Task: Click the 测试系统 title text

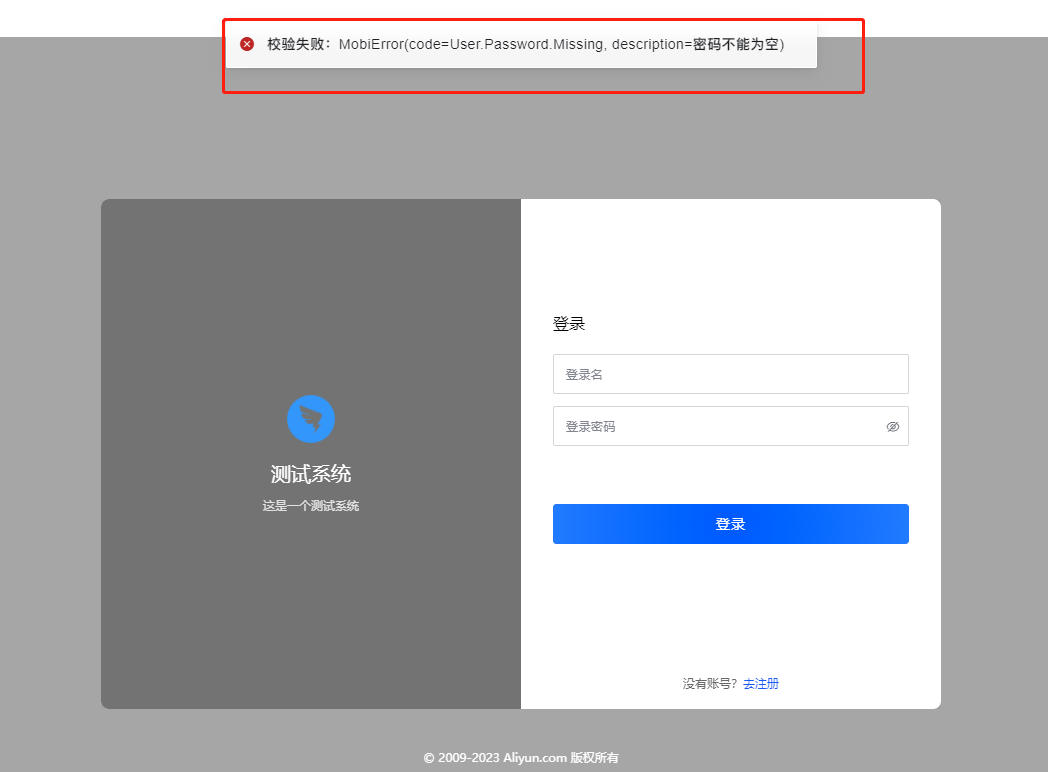Action: pyautogui.click(x=311, y=474)
